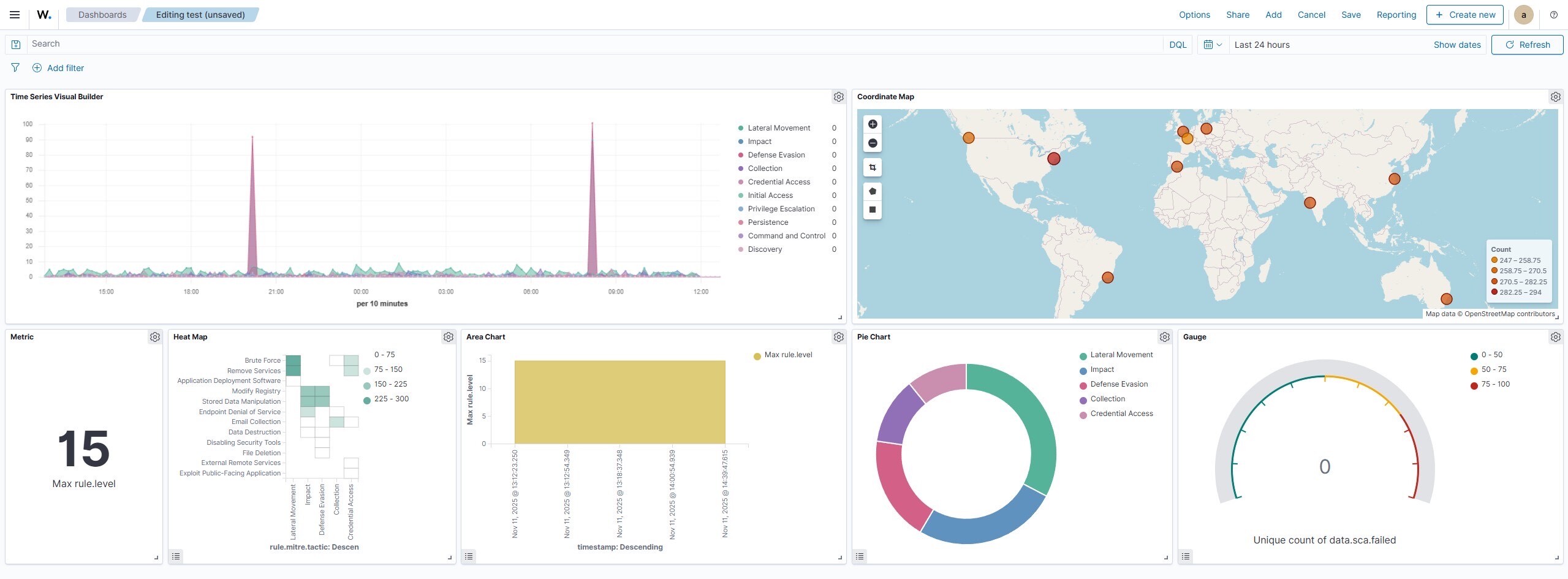Click the 75 - 100 gauge color swatch

[x=1474, y=385]
